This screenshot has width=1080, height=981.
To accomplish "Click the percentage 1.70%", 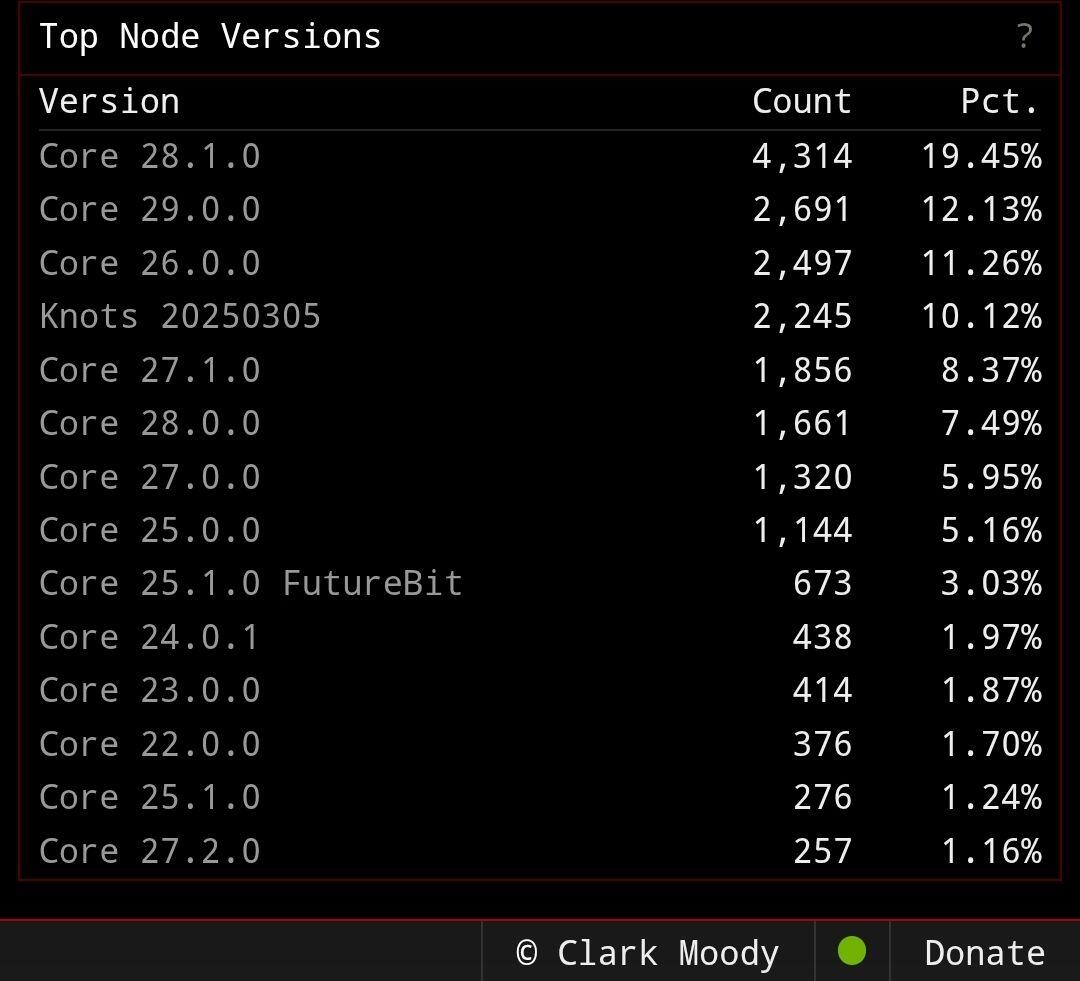I will (x=991, y=744).
